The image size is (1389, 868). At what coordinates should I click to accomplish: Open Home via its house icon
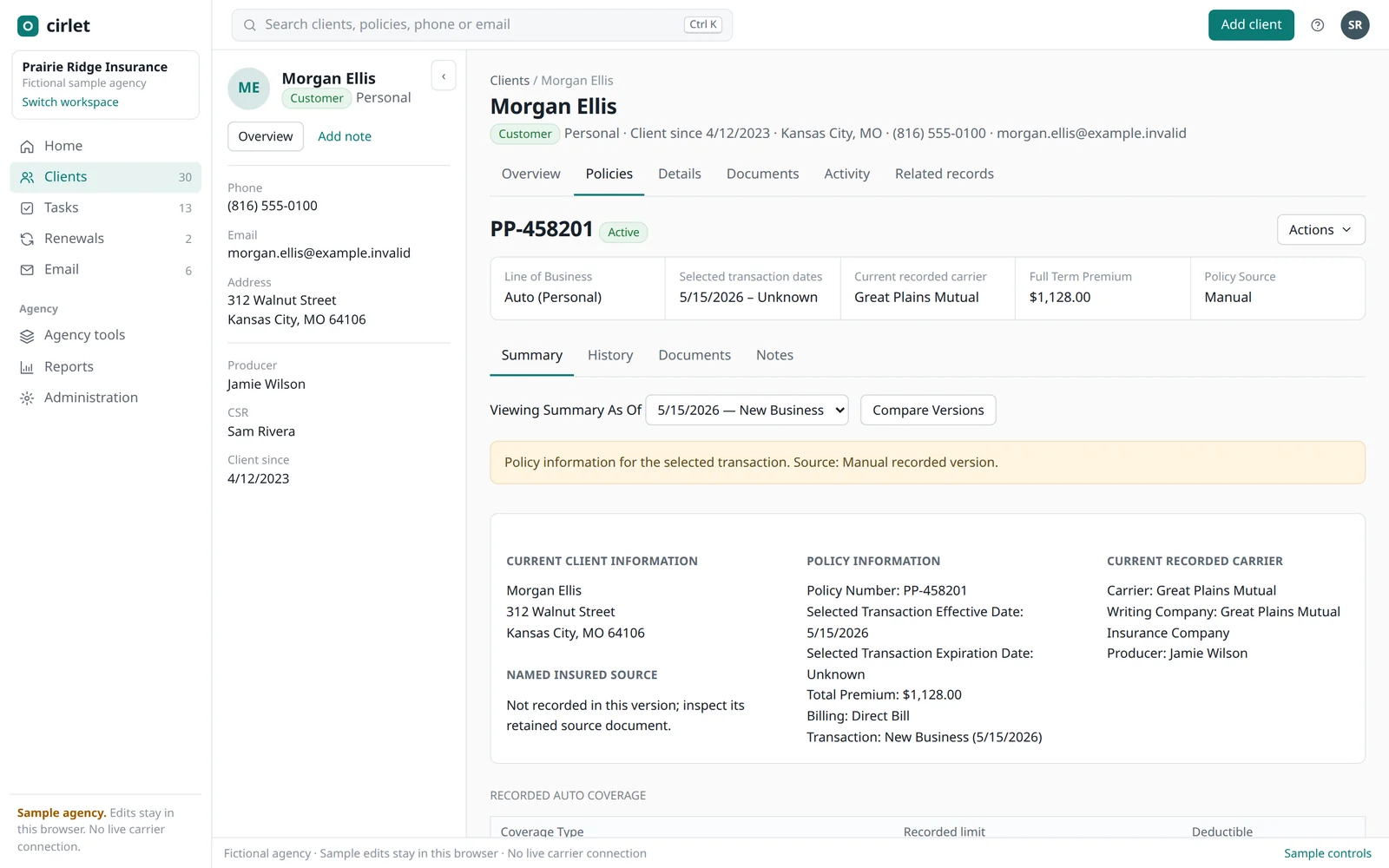tap(27, 147)
